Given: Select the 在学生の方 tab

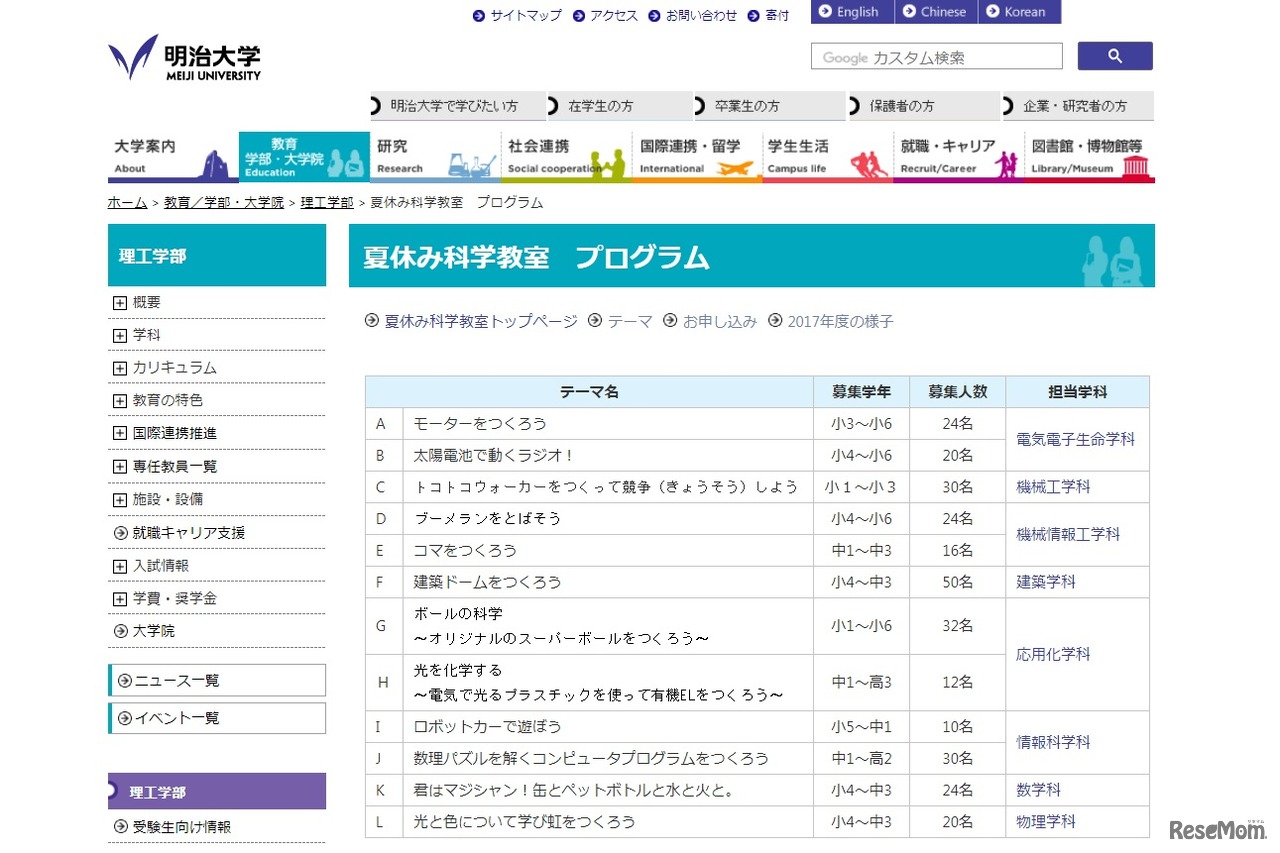Looking at the screenshot, I should [x=615, y=105].
